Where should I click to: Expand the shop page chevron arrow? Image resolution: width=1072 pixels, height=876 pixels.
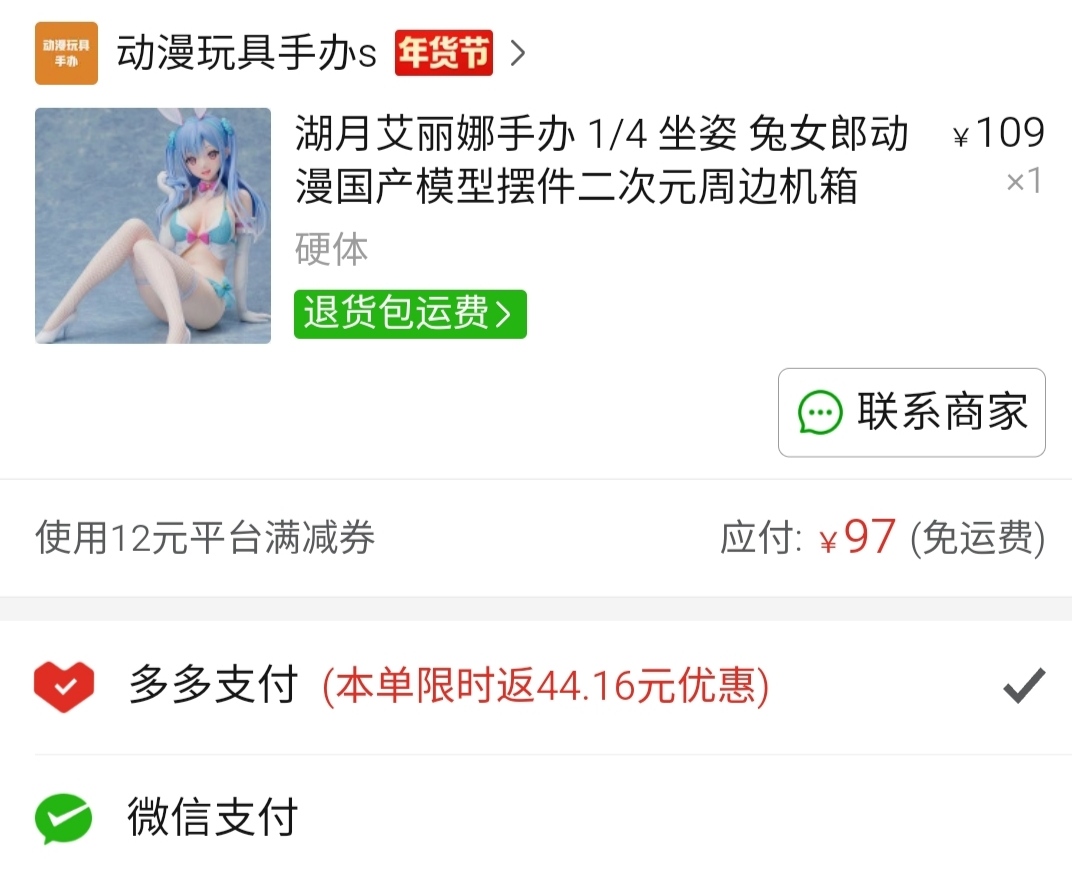(518, 53)
